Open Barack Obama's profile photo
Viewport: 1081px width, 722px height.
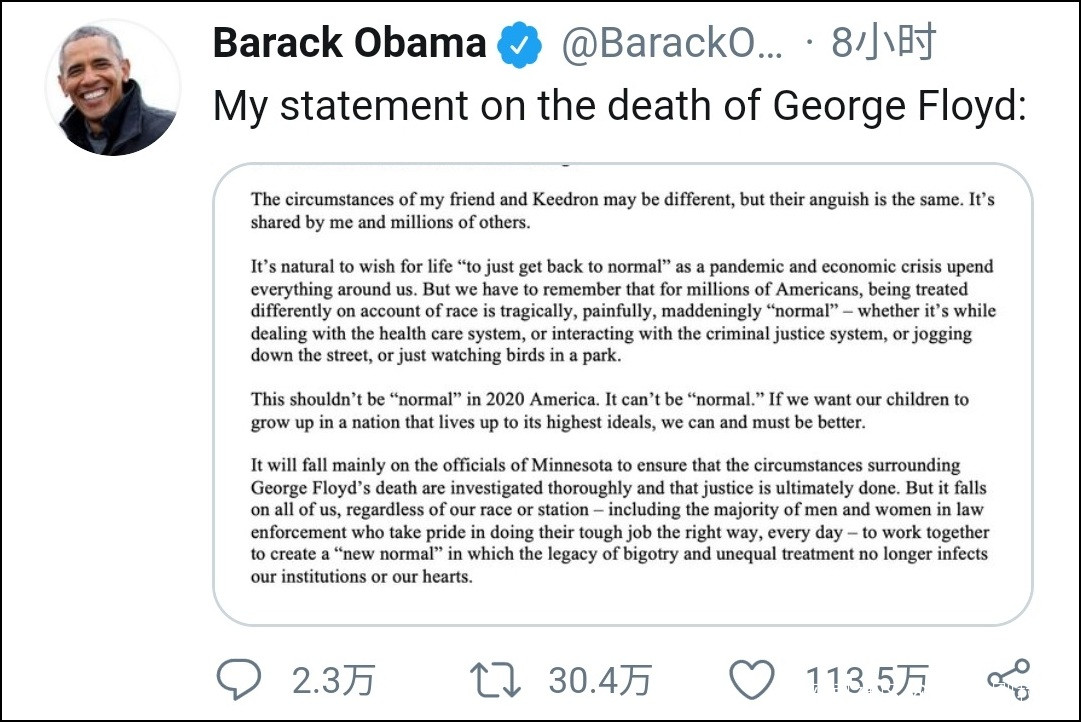(x=112, y=88)
